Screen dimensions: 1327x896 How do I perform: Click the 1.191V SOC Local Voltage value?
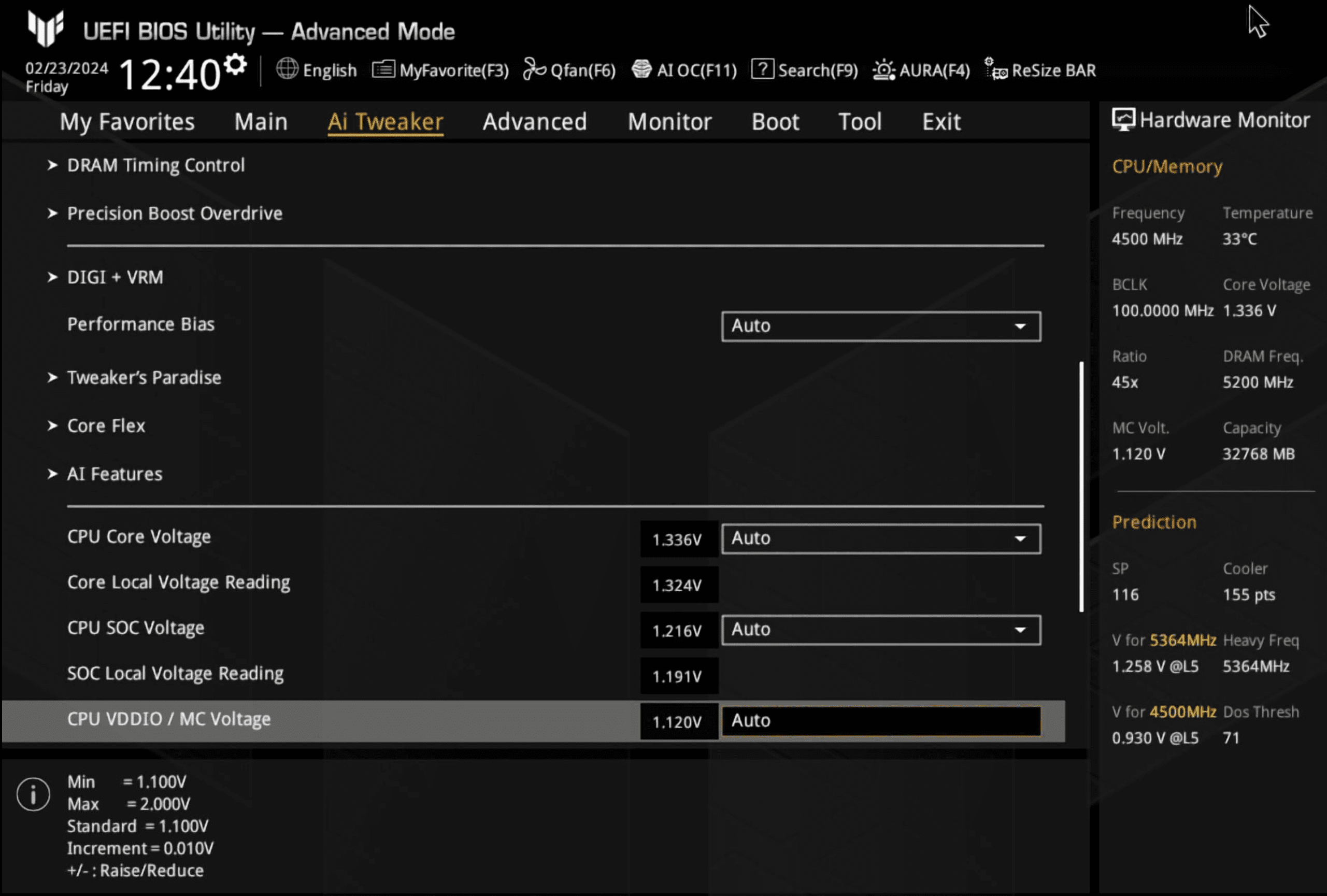pyautogui.click(x=679, y=676)
